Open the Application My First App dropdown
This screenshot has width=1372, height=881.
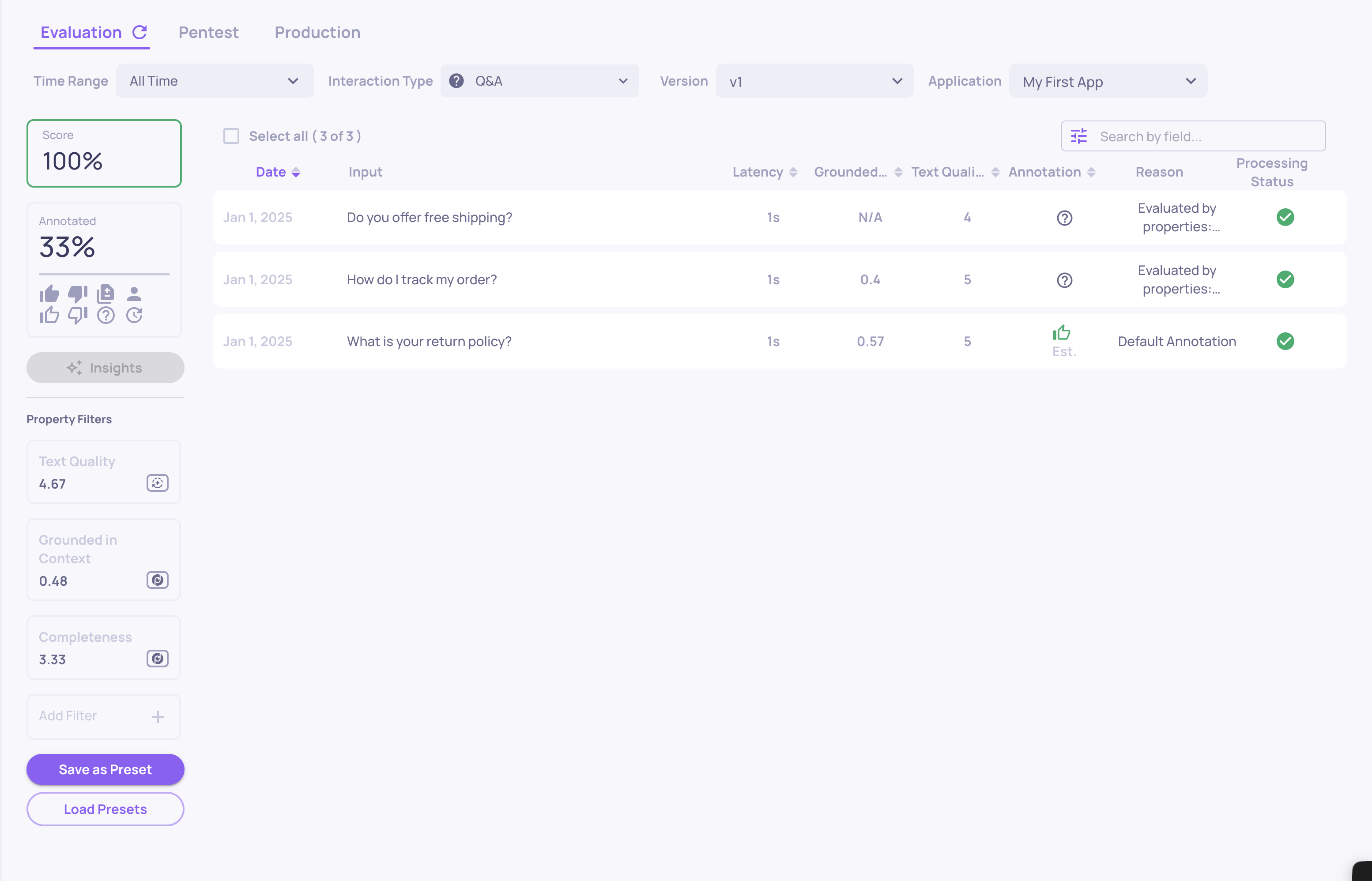tap(1108, 81)
